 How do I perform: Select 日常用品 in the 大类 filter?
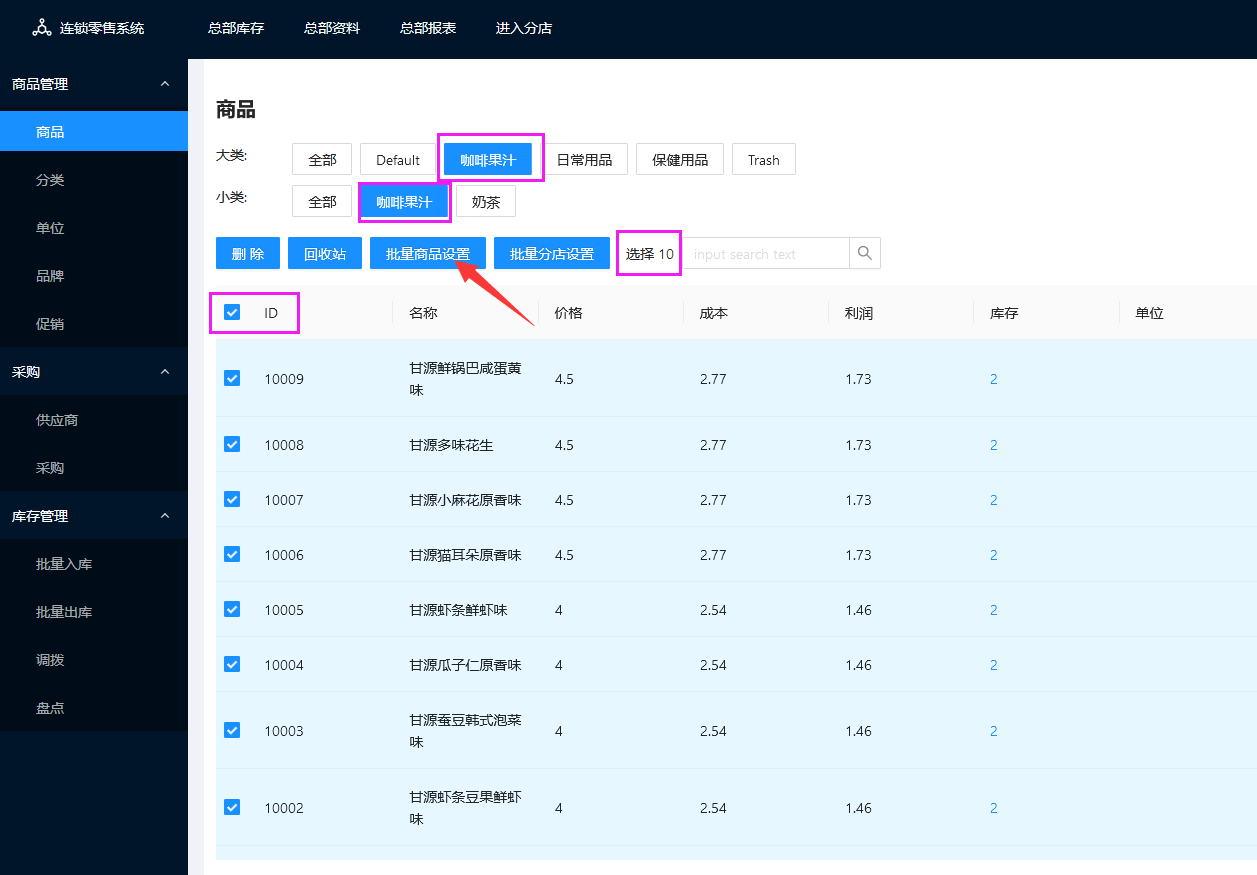584,159
